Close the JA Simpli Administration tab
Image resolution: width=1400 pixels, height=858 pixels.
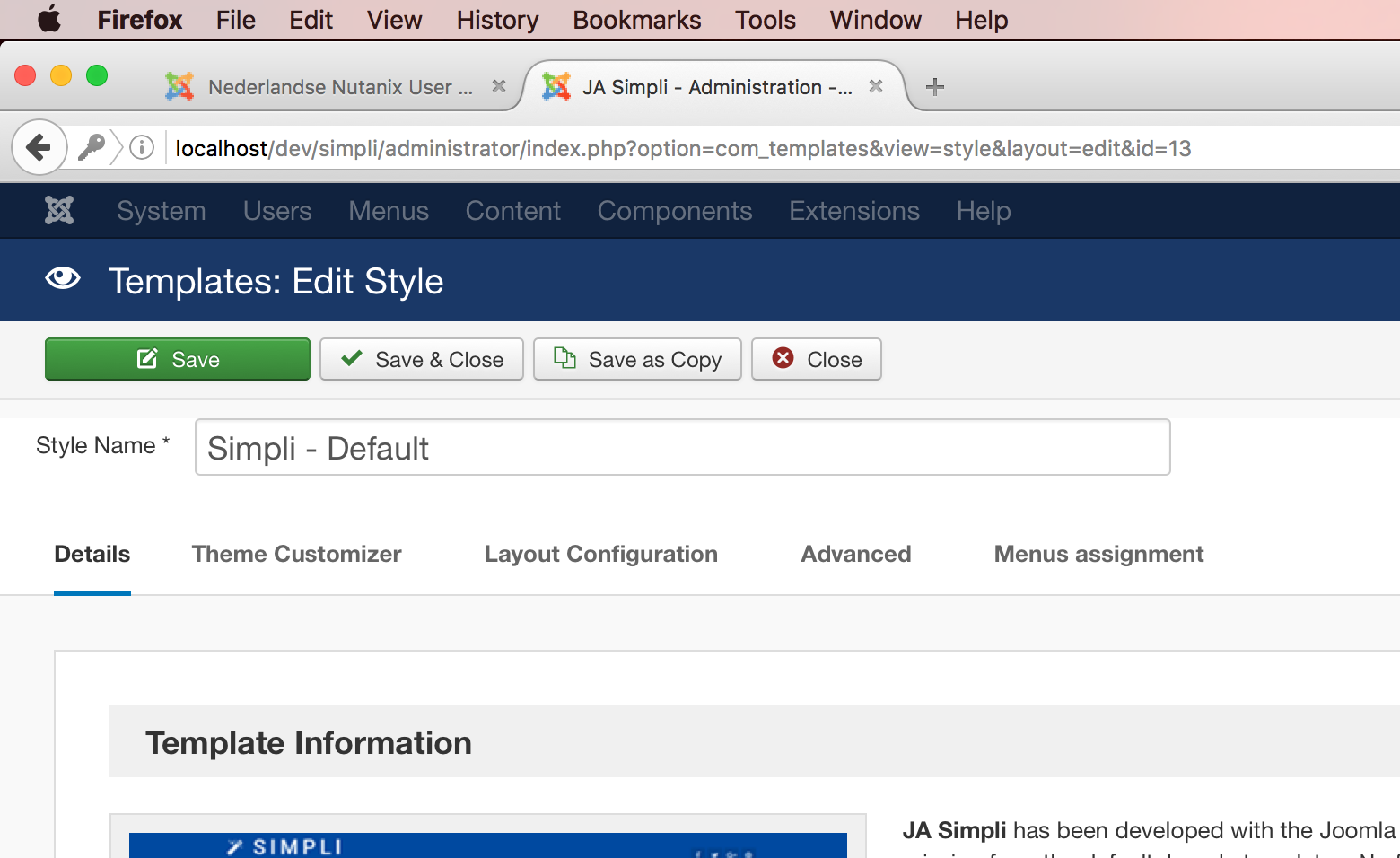click(876, 86)
